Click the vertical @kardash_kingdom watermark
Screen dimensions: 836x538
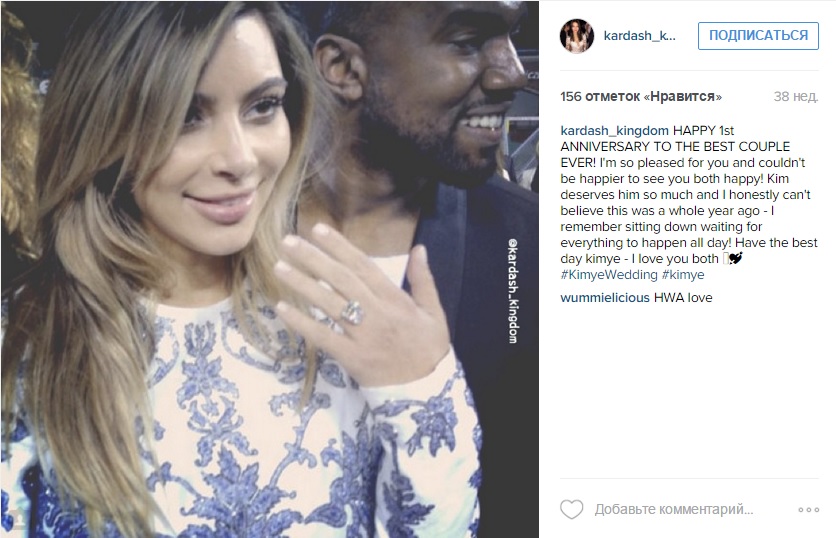[513, 291]
